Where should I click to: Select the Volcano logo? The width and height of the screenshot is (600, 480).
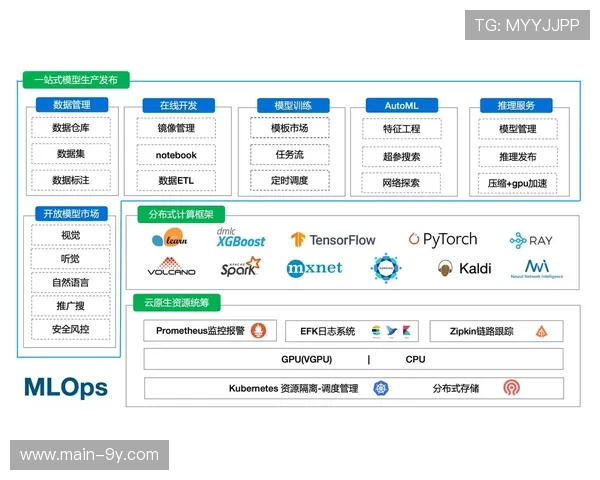click(x=171, y=268)
